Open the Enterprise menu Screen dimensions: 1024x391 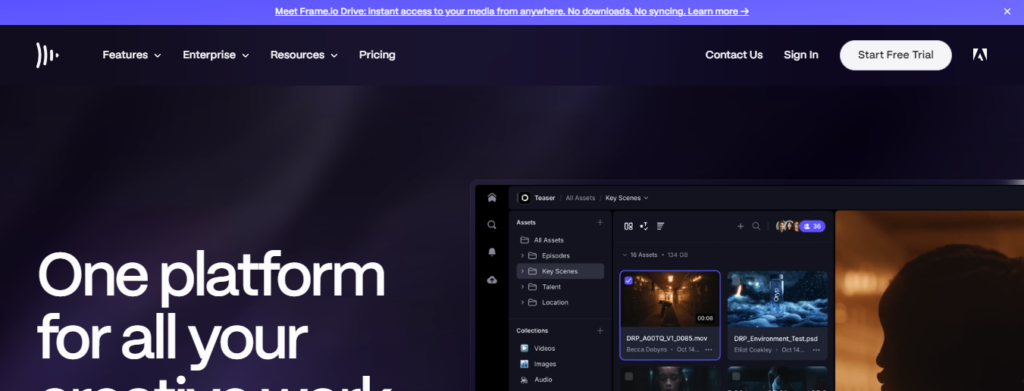(216, 55)
